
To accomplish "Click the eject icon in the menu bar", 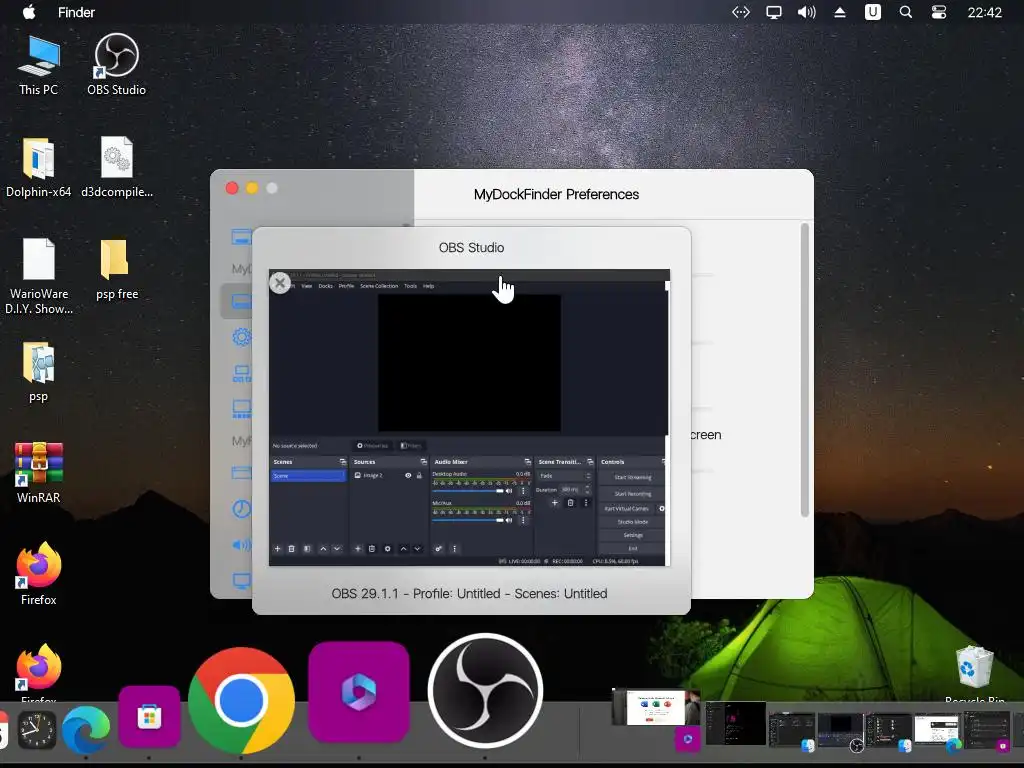I will (x=840, y=12).
